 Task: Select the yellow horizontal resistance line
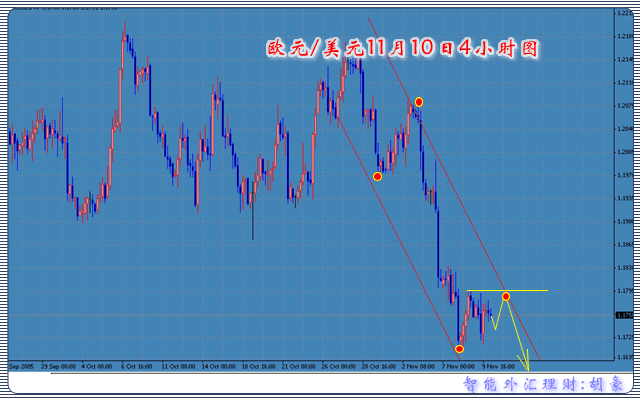click(x=507, y=290)
